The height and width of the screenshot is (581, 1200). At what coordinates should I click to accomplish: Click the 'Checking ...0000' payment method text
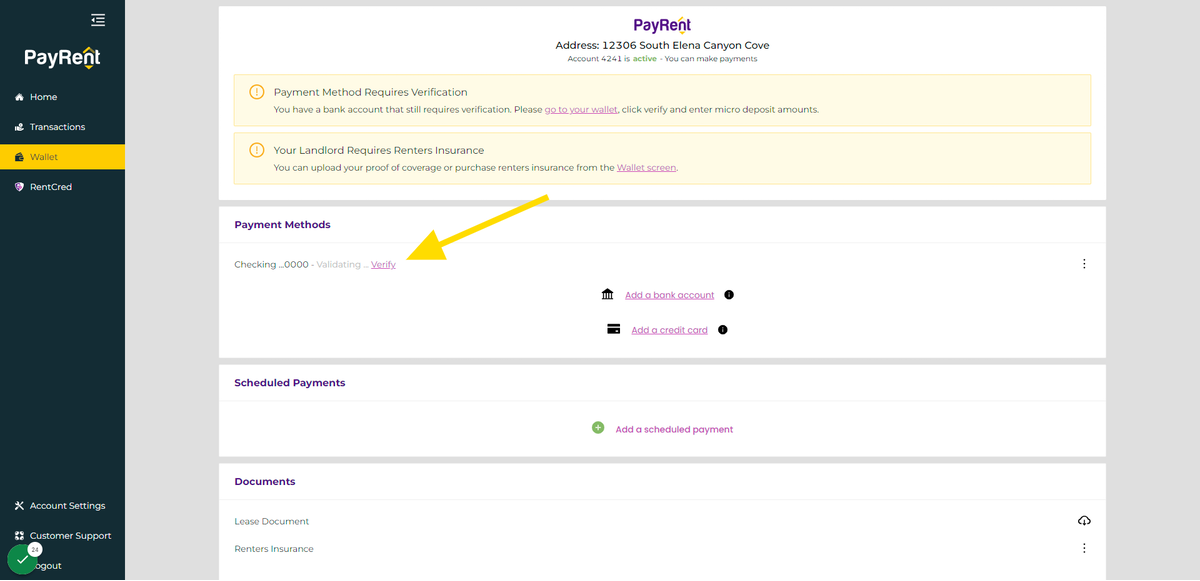[271, 264]
